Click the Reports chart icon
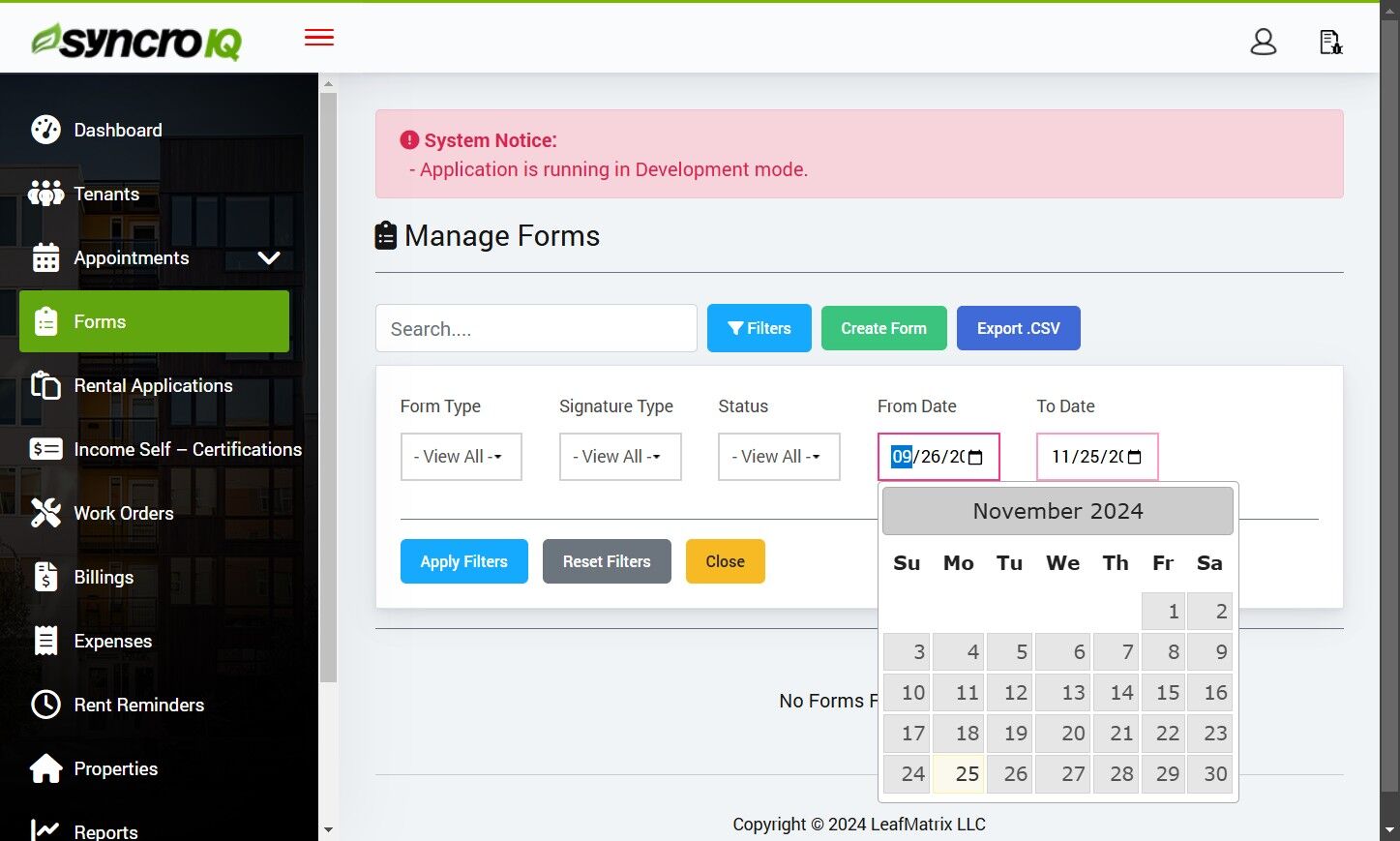 [x=45, y=830]
